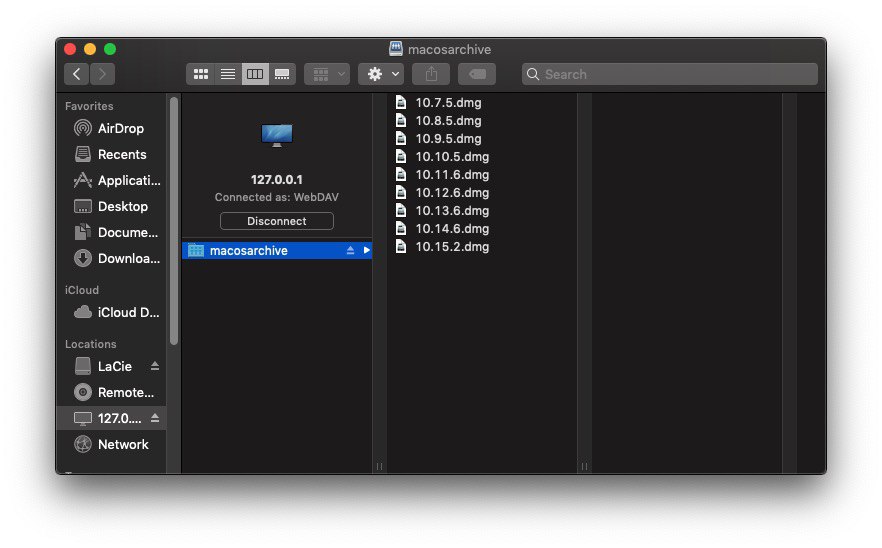Select file 10.9.5.dmg
Screen dimensions: 882x548
click(482, 138)
